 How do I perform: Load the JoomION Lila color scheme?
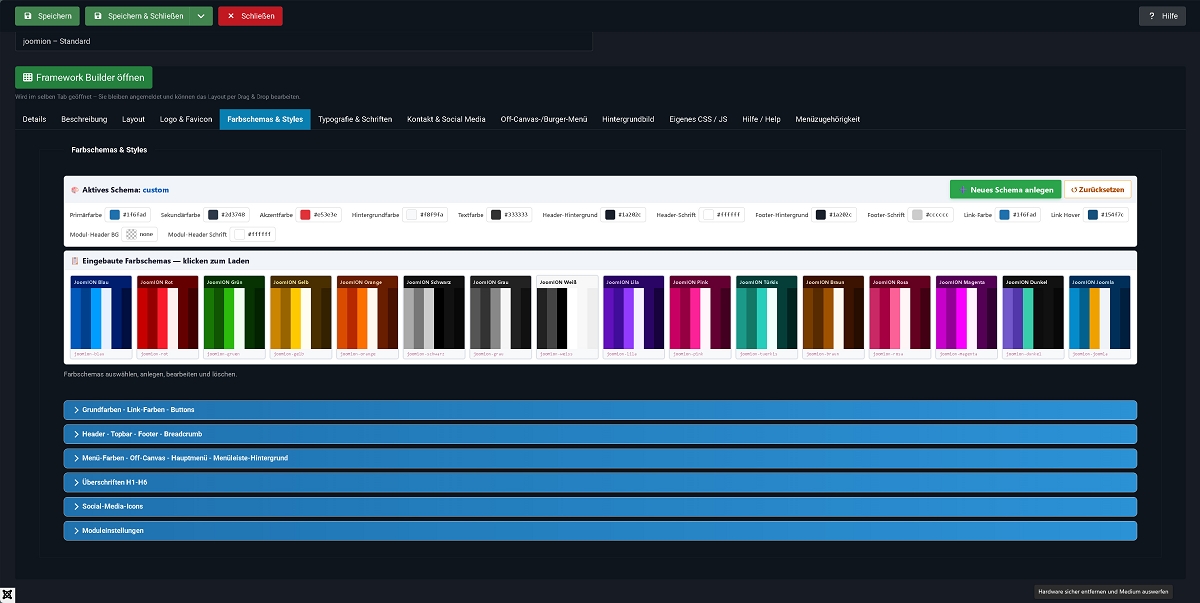(633, 317)
